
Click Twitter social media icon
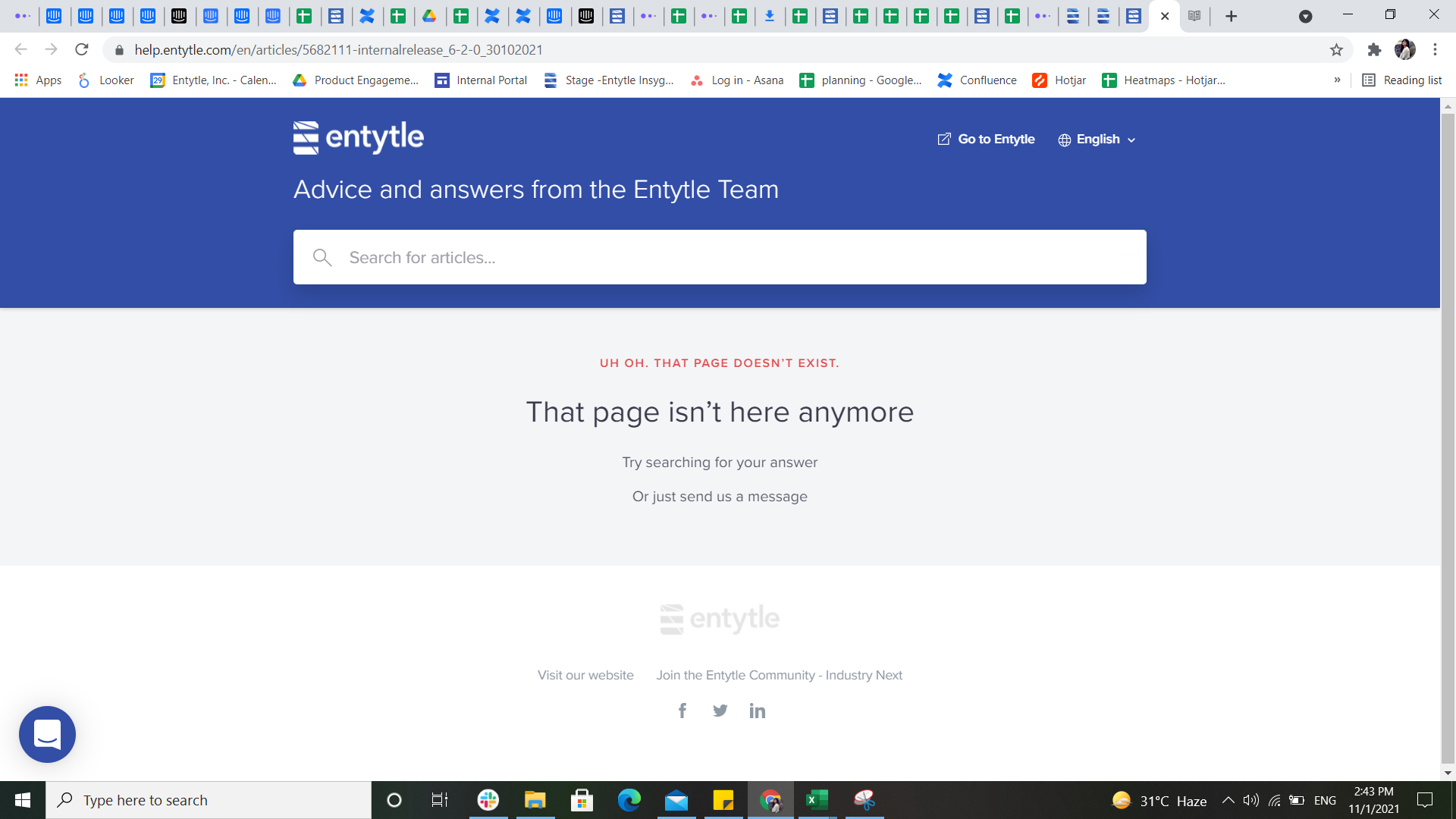click(x=719, y=710)
